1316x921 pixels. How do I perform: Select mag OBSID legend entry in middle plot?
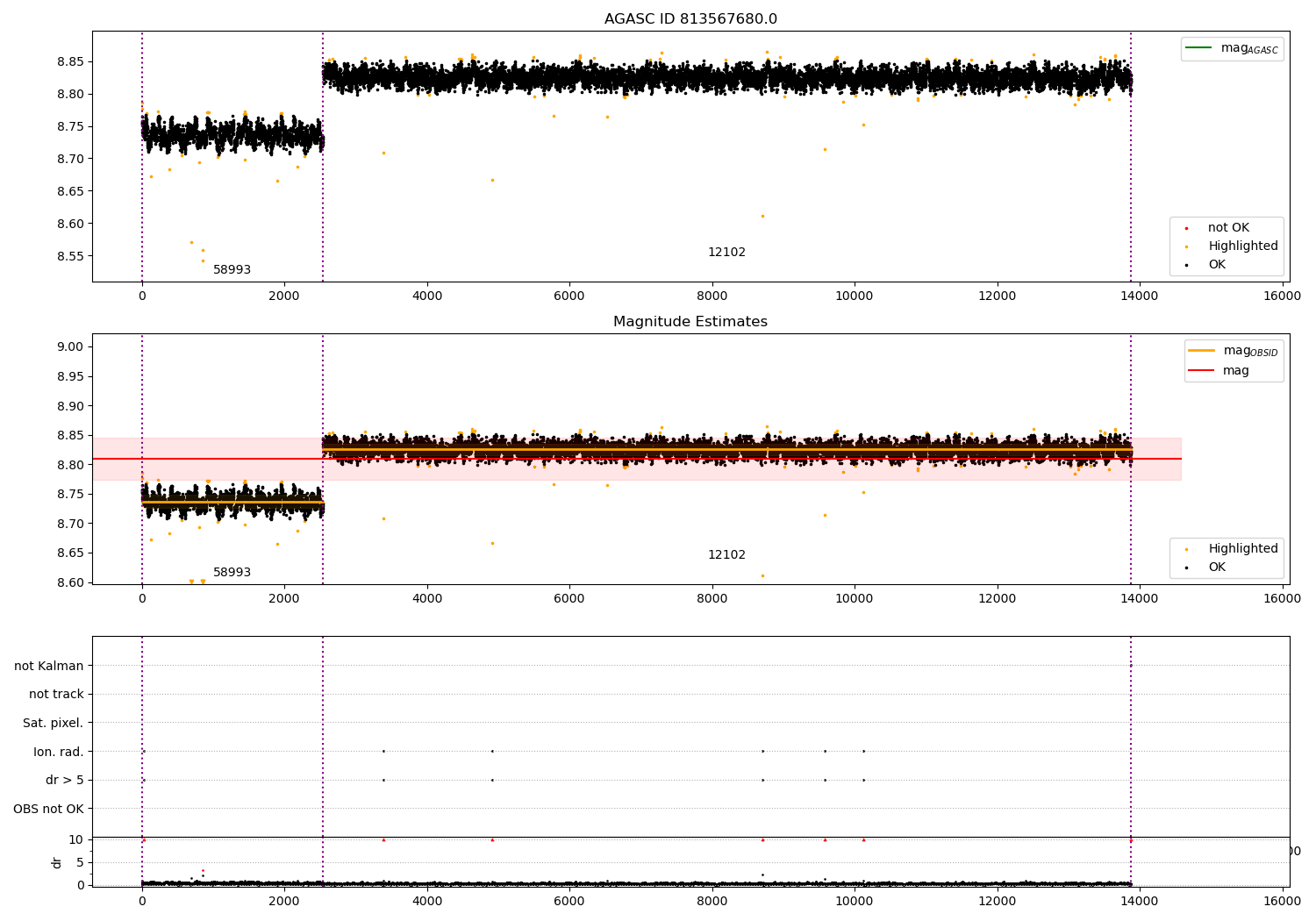(x=1233, y=351)
